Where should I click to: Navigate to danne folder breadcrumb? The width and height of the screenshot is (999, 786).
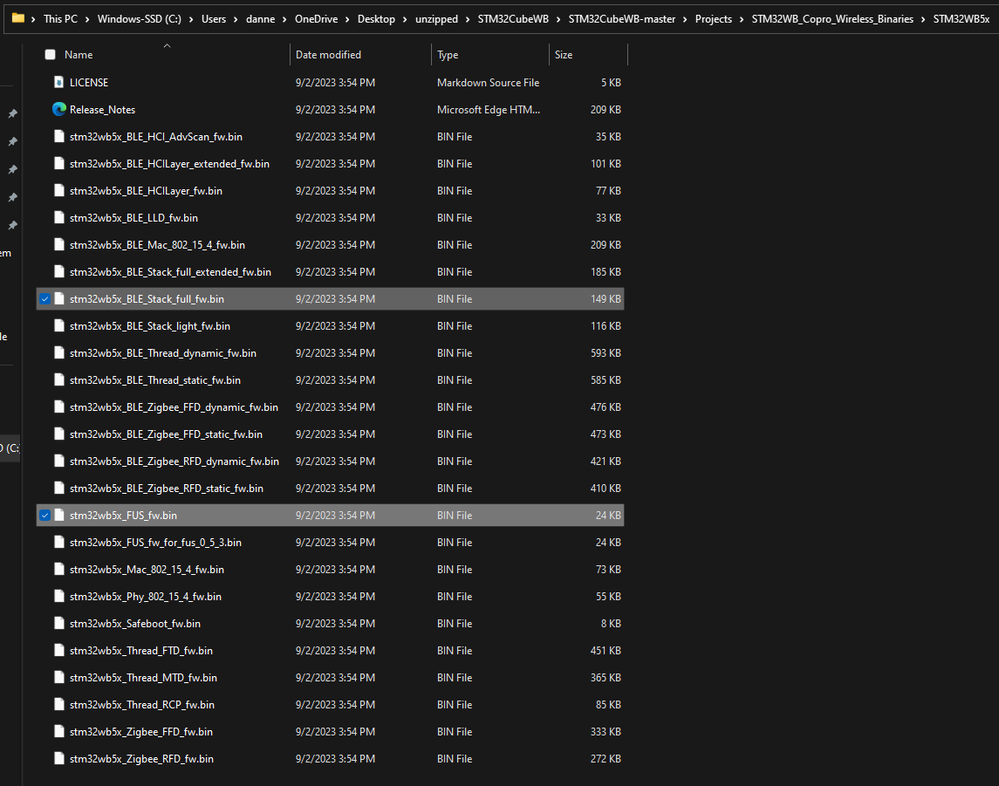pos(261,19)
